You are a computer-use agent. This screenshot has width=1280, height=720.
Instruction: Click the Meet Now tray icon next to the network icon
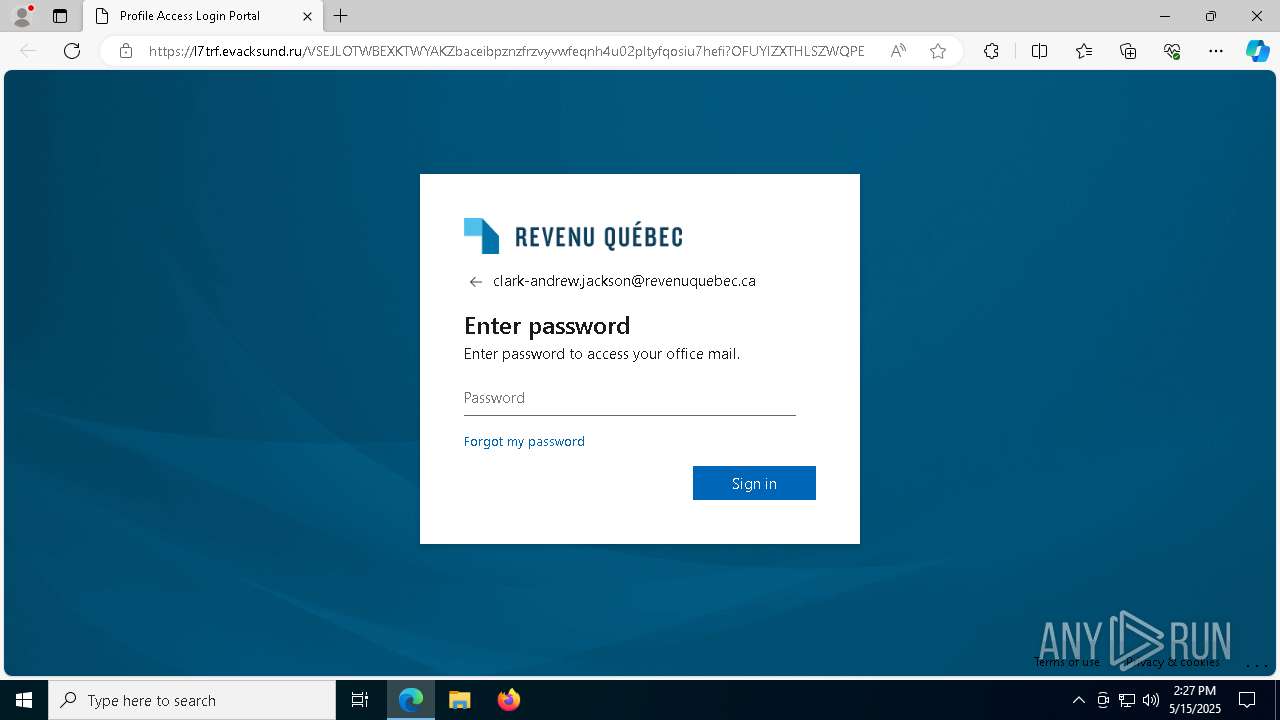[x=1103, y=700]
